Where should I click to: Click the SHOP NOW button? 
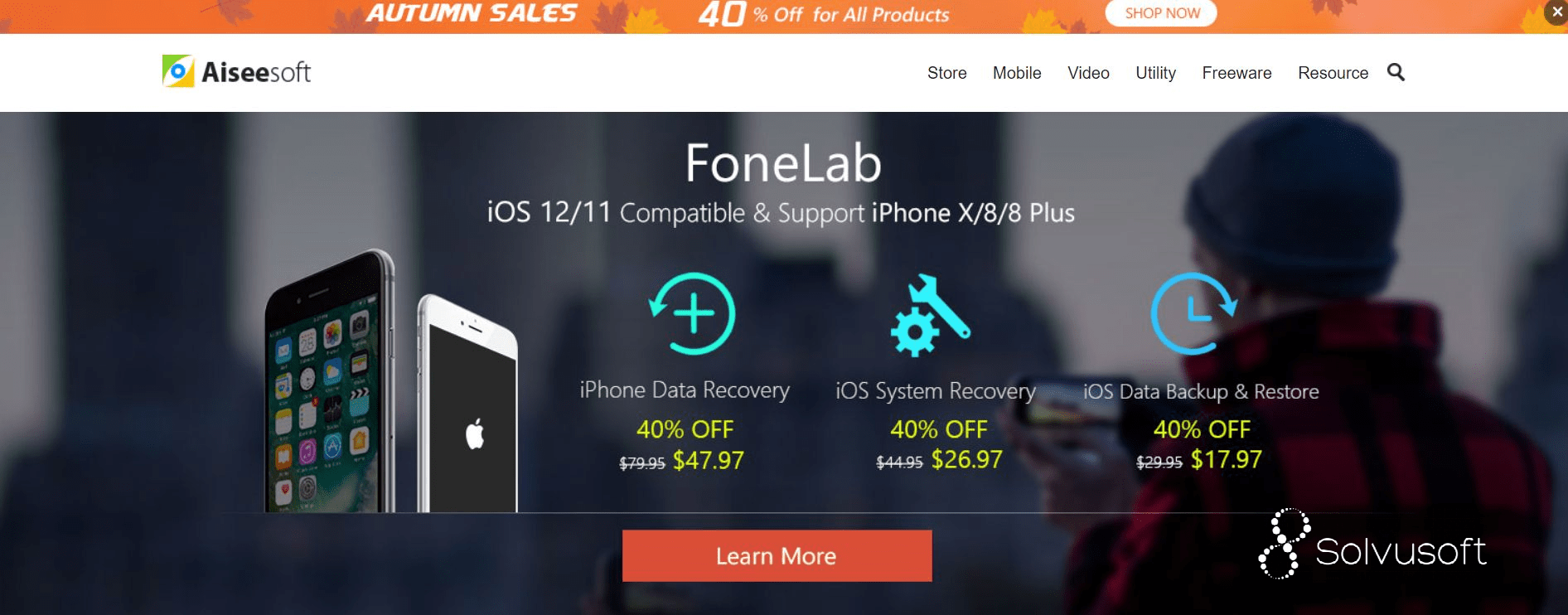(1162, 13)
